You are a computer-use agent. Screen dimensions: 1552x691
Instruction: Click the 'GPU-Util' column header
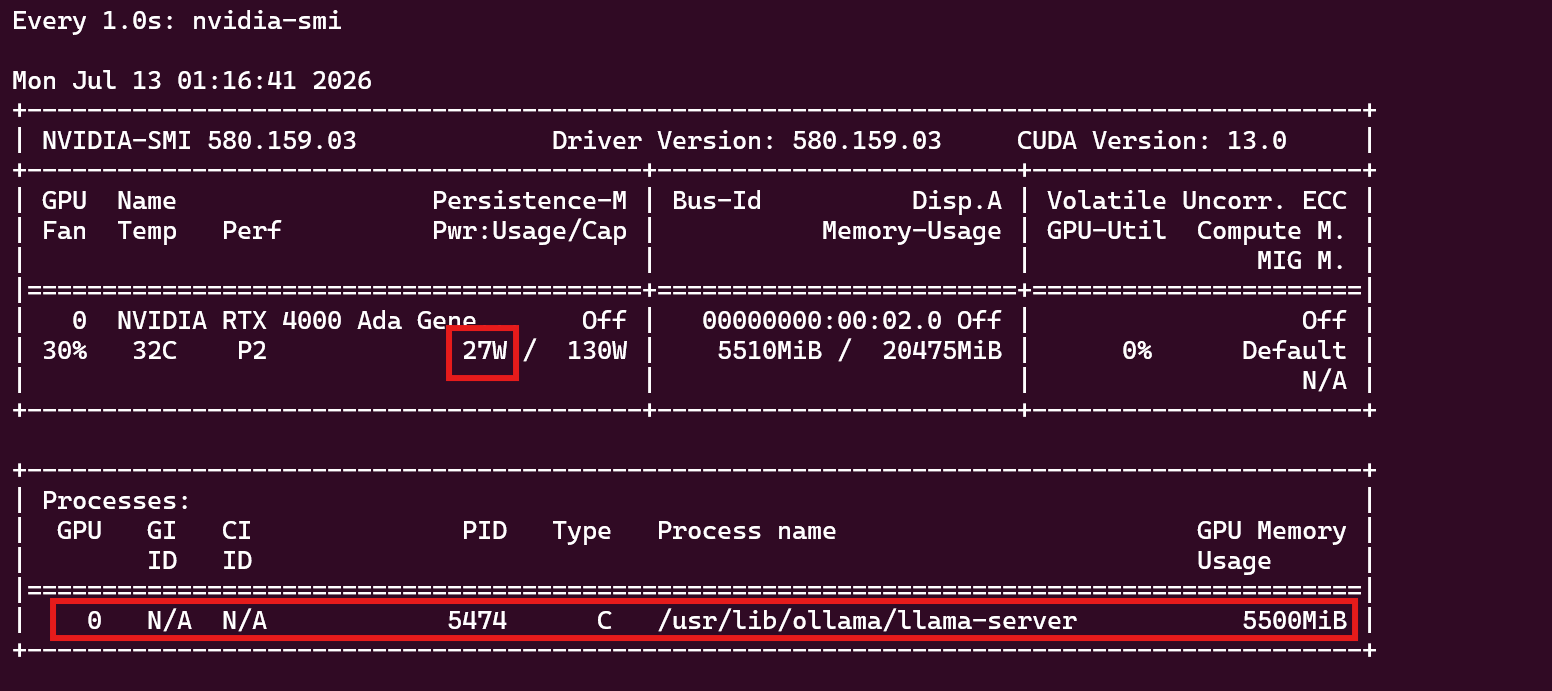point(1107,231)
